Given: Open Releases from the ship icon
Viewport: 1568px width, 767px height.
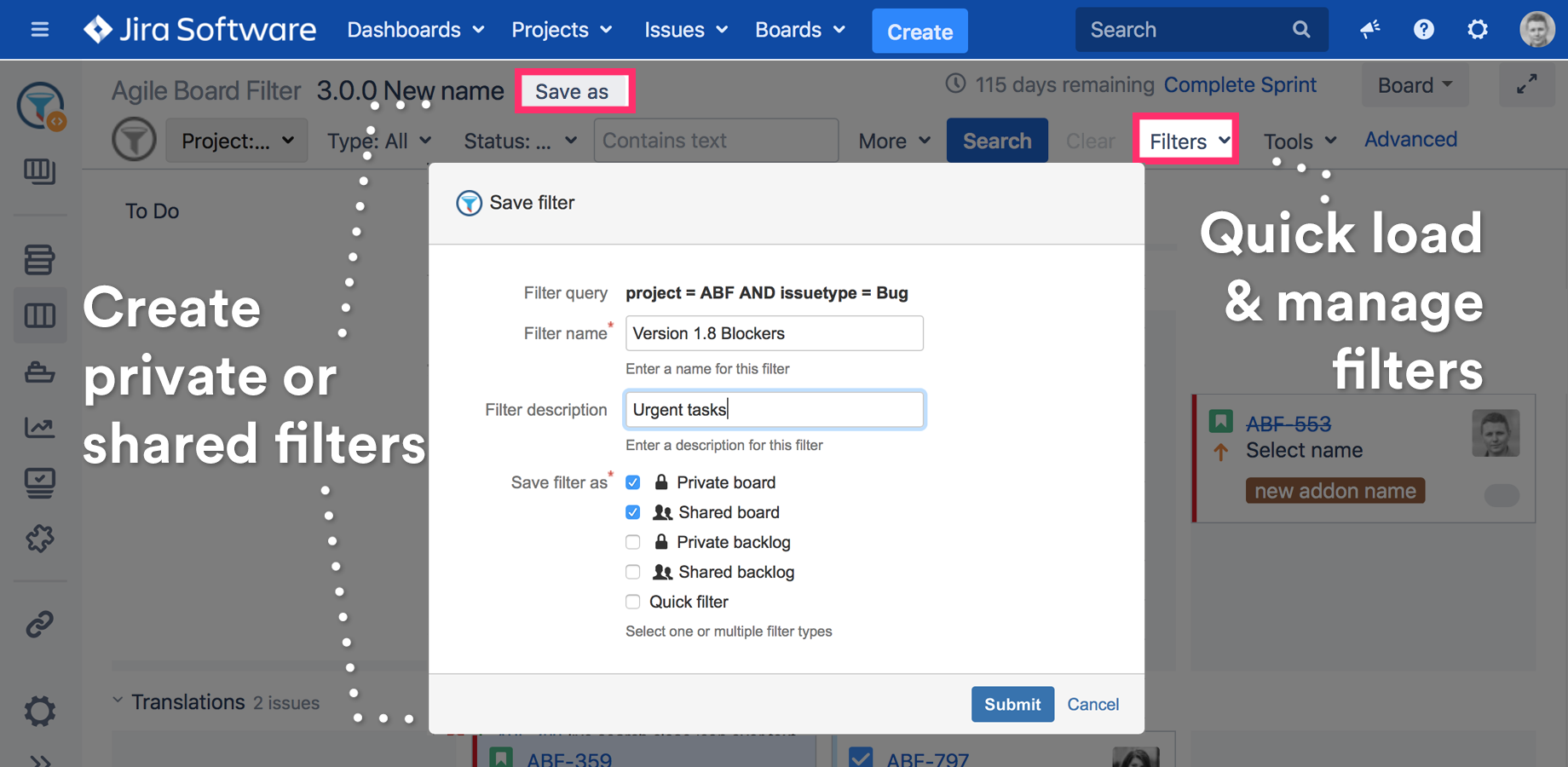Looking at the screenshot, I should point(40,372).
